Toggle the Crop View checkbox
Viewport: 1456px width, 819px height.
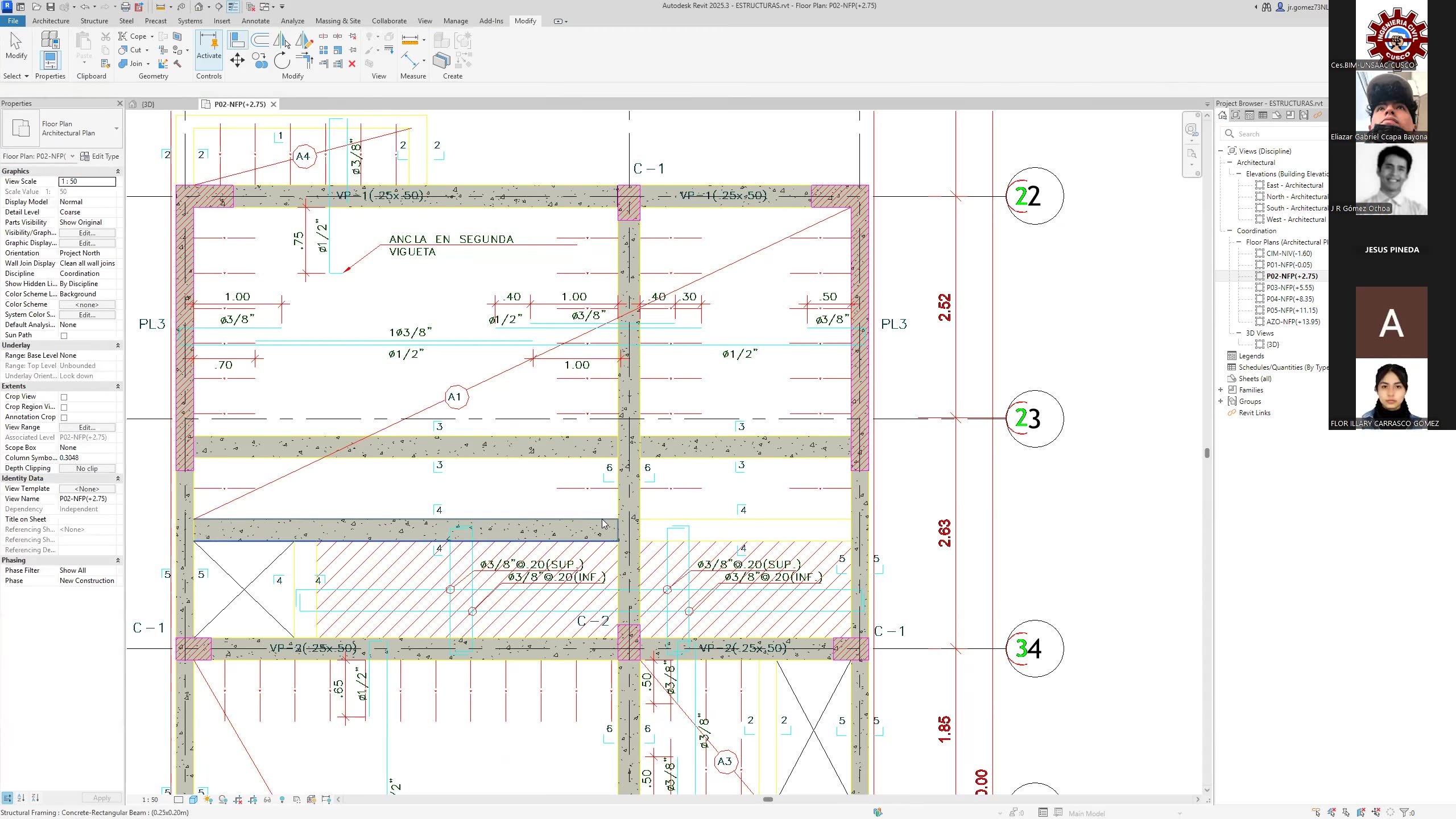click(x=64, y=397)
